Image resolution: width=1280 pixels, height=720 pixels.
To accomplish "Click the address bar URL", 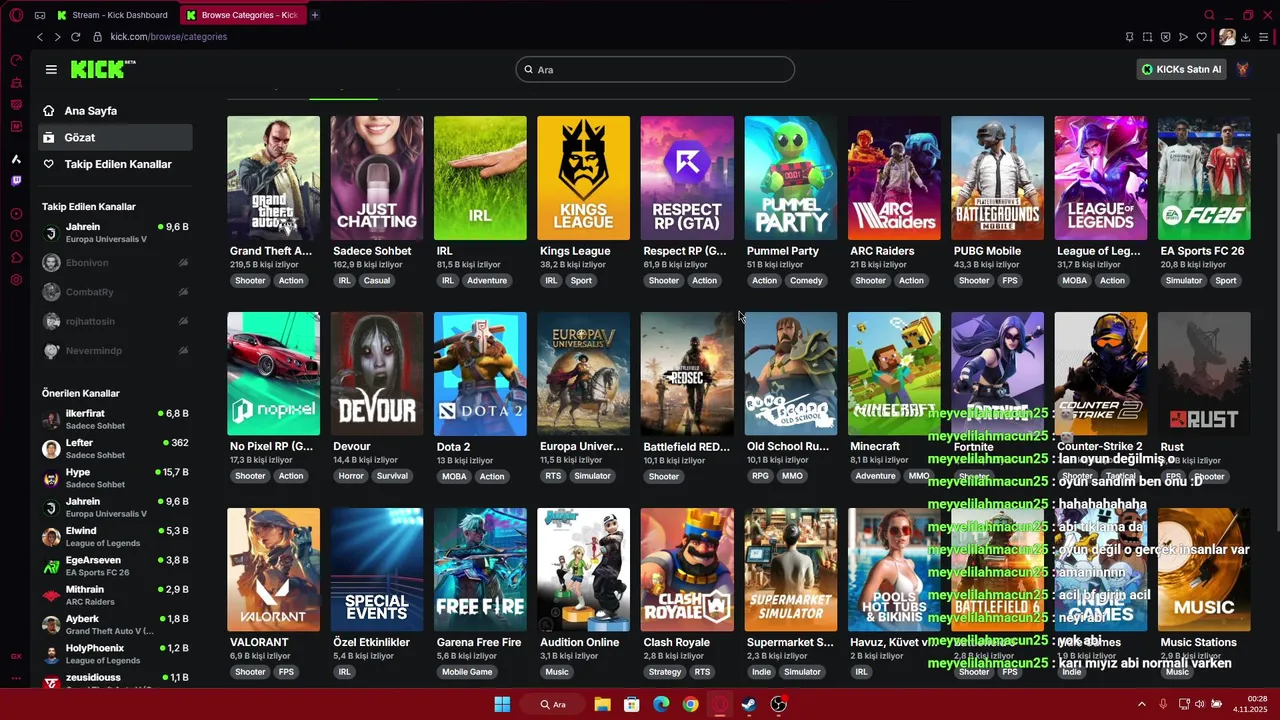I will 169,37.
